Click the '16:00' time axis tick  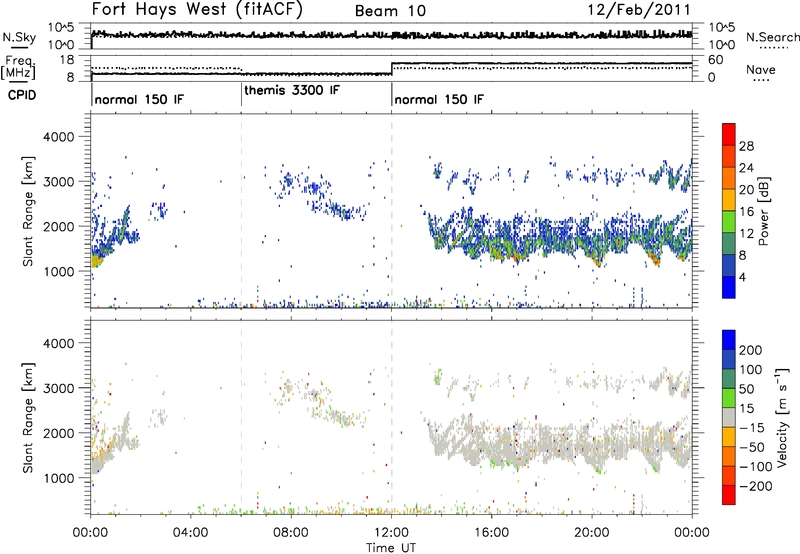[491, 533]
